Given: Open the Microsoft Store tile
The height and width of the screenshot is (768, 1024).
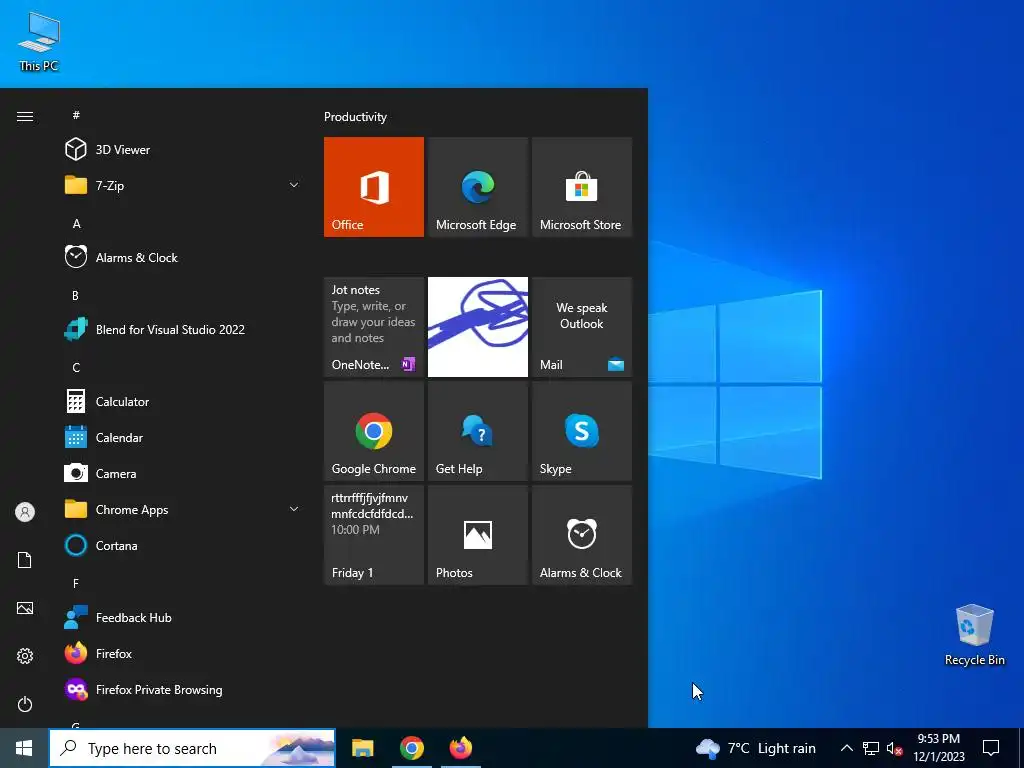Looking at the screenshot, I should tap(582, 187).
